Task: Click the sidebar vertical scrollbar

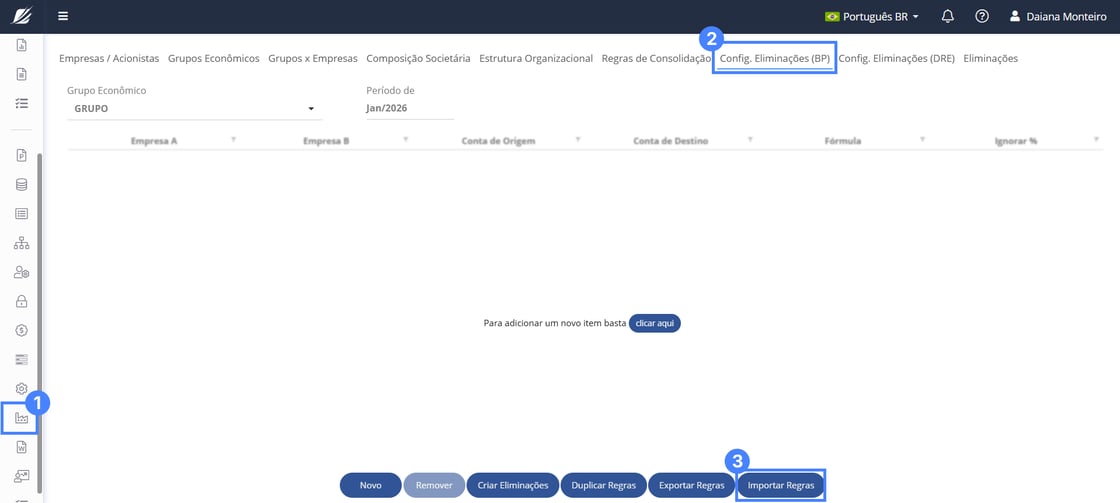Action: [40, 322]
